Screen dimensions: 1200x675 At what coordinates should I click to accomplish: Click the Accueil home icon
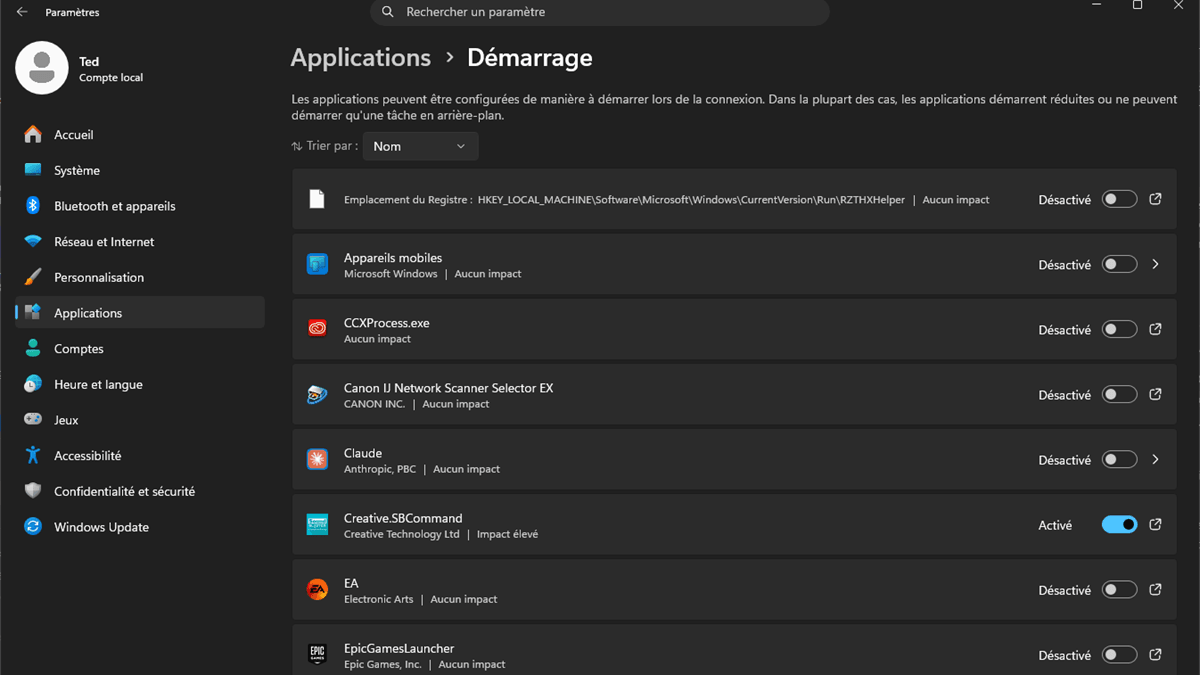[33, 134]
